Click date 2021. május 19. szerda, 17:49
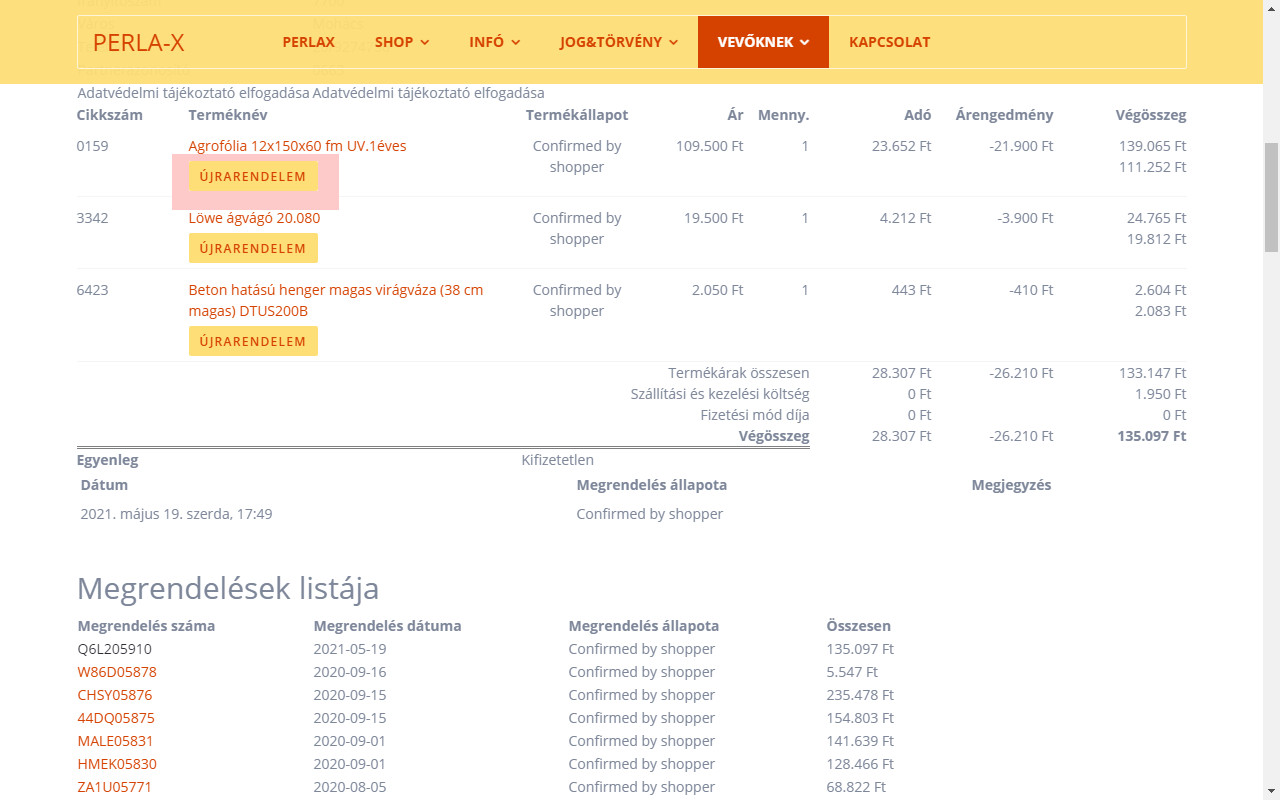This screenshot has height=800, width=1280. pos(176,514)
